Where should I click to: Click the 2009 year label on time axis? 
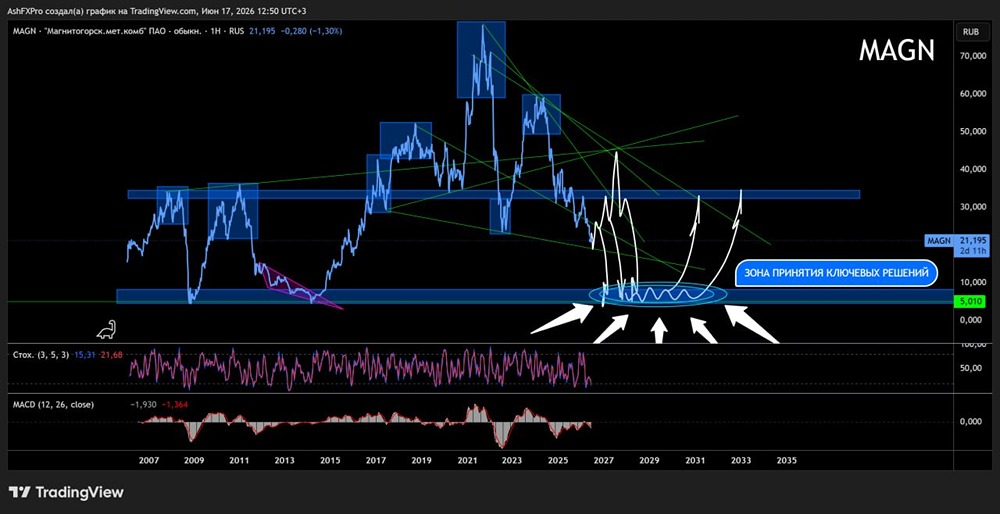(193, 460)
